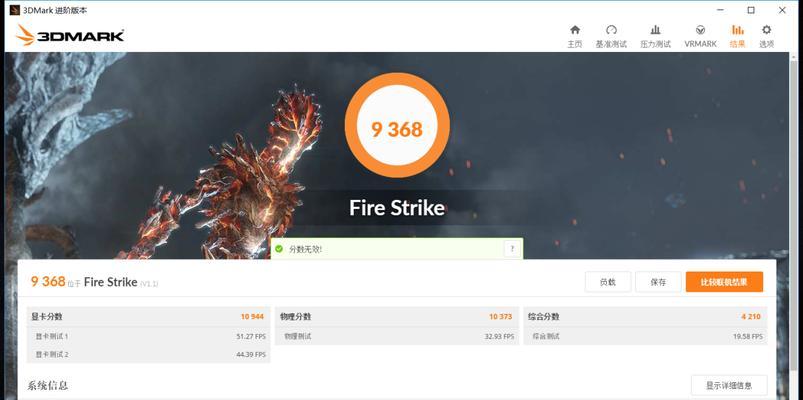
Task: Click the 3DMark logo
Action: click(x=70, y=35)
